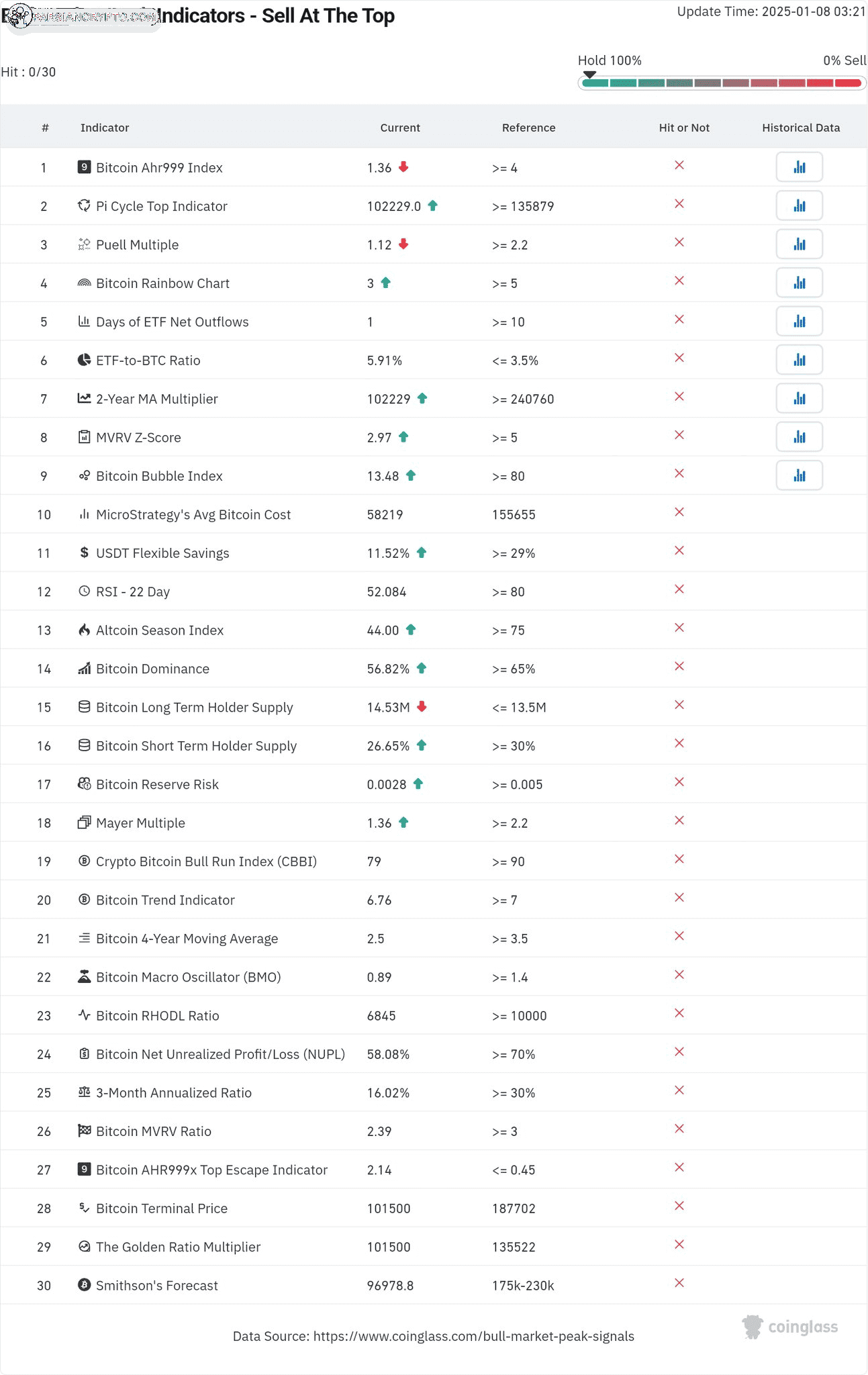Select the Bitcoin Trend Indicator name
This screenshot has width=868, height=1375.
coord(165,900)
